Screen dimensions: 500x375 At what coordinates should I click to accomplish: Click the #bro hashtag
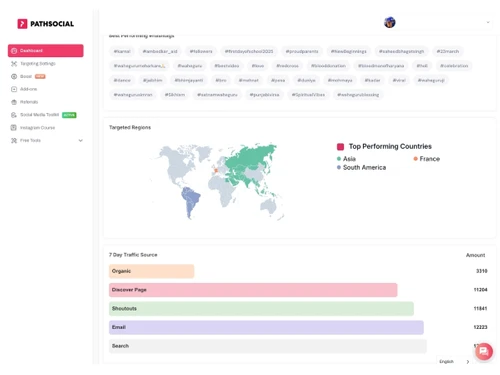221,80
